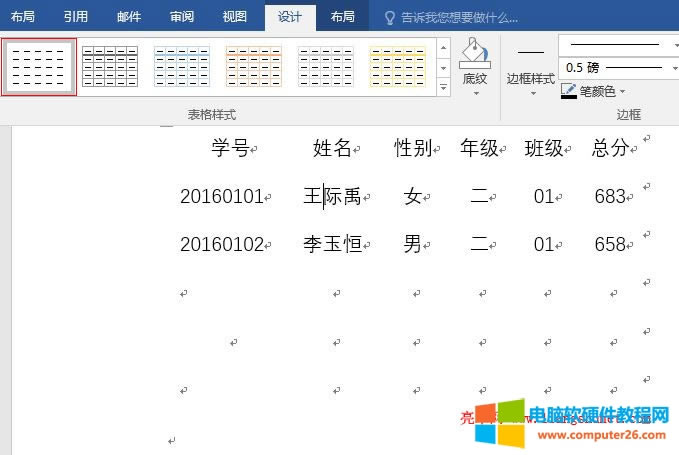The image size is (679, 455).
Task: Click the name cell 王际禹
Action: click(332, 196)
